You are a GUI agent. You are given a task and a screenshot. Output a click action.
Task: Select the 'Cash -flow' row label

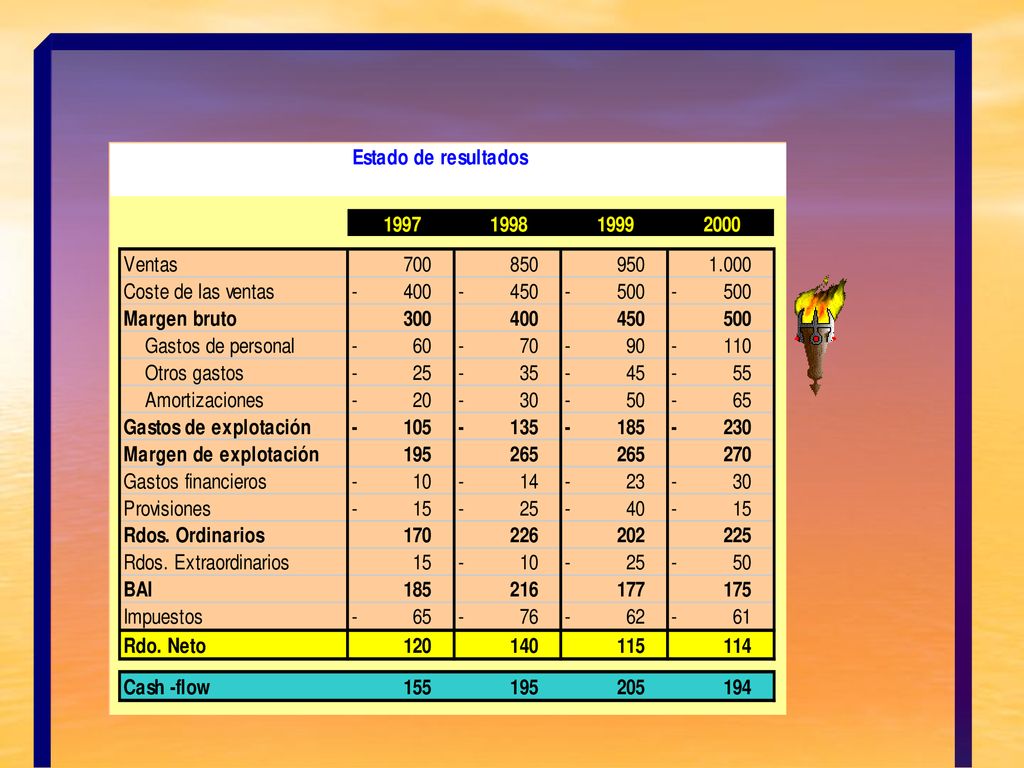point(167,688)
